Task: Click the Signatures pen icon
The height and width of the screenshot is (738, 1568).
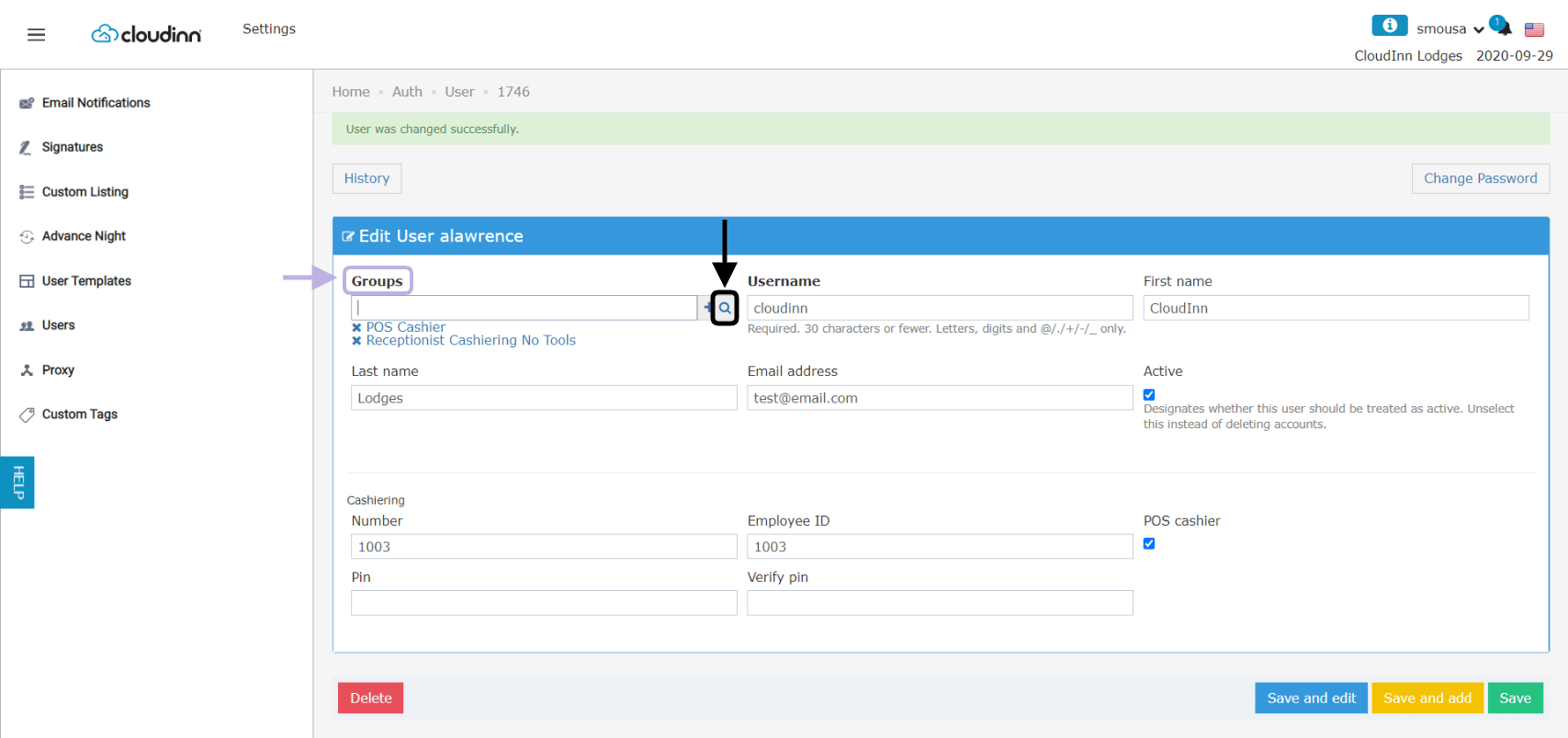Action: tap(26, 147)
